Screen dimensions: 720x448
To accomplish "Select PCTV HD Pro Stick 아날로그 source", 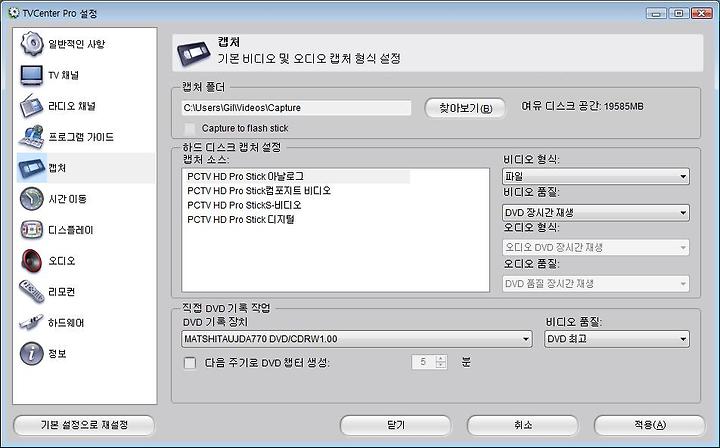I will click(x=296, y=176).
